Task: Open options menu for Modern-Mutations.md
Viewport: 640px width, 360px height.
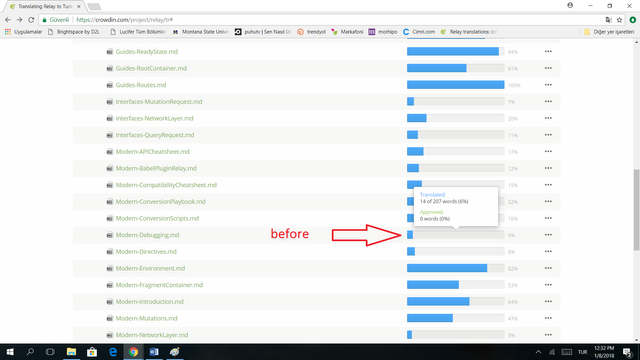Action: pos(548,318)
